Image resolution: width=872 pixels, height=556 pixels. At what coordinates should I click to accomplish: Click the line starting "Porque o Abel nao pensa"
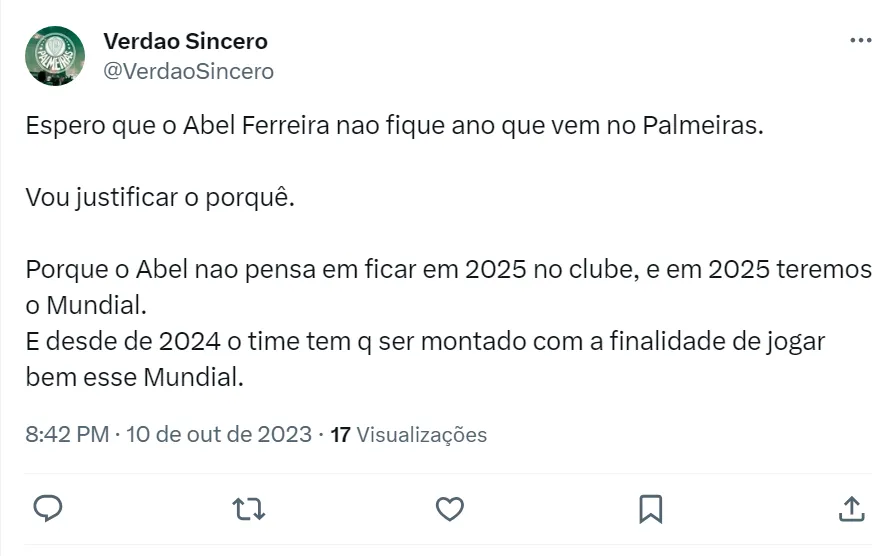click(x=448, y=271)
